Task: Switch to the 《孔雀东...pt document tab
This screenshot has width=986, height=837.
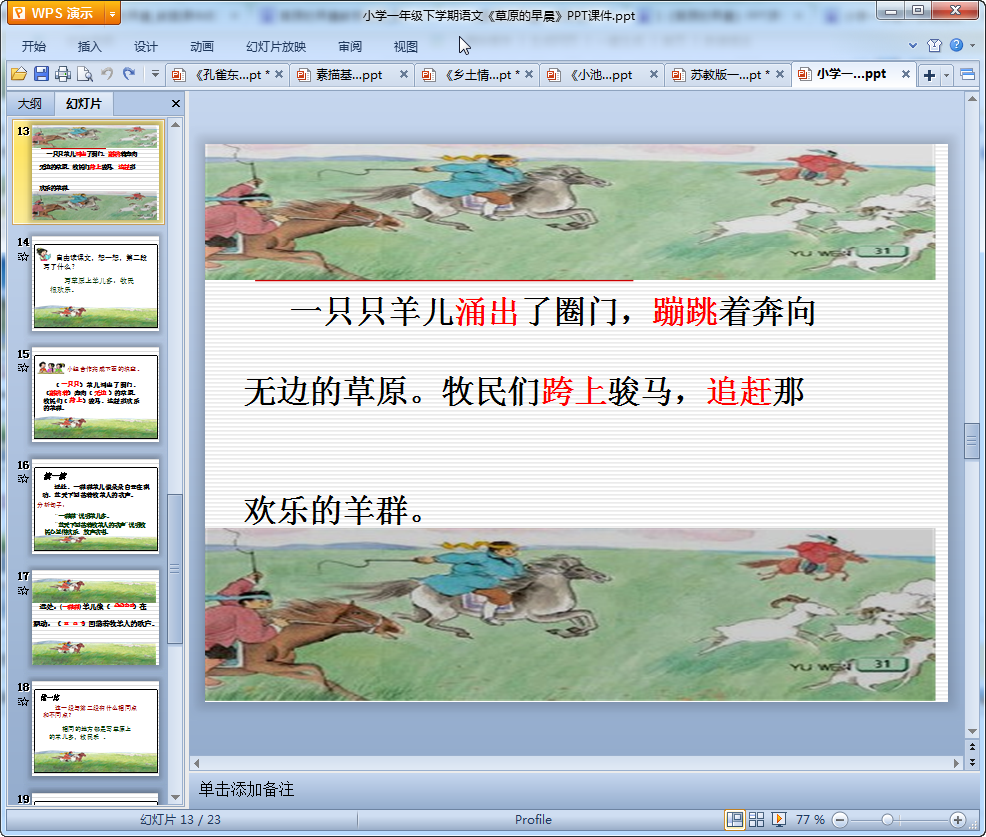Action: pyautogui.click(x=226, y=75)
